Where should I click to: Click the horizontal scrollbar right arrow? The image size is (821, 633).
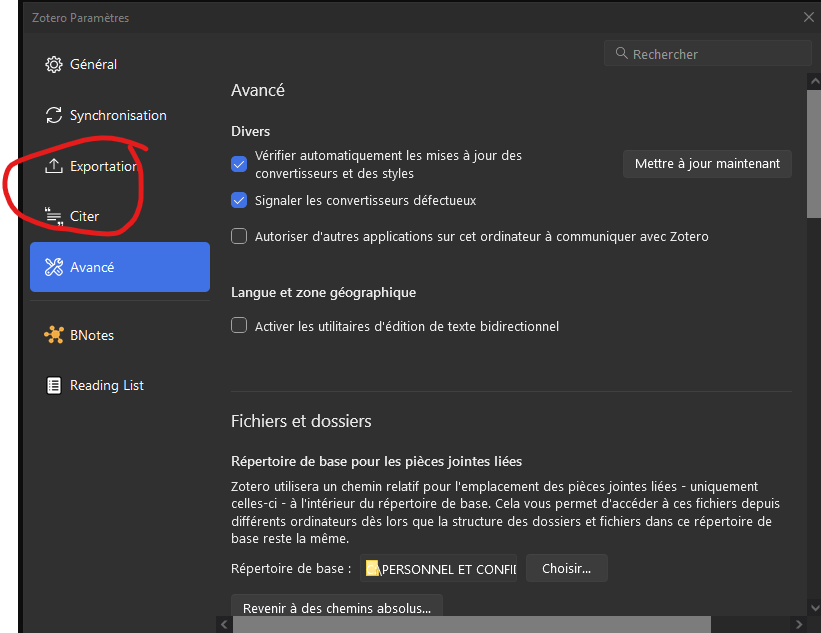[798, 624]
